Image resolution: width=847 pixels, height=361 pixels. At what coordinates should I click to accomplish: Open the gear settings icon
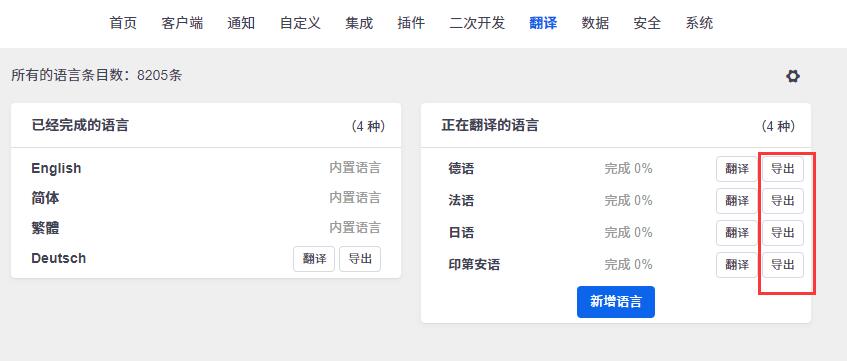pos(792,76)
